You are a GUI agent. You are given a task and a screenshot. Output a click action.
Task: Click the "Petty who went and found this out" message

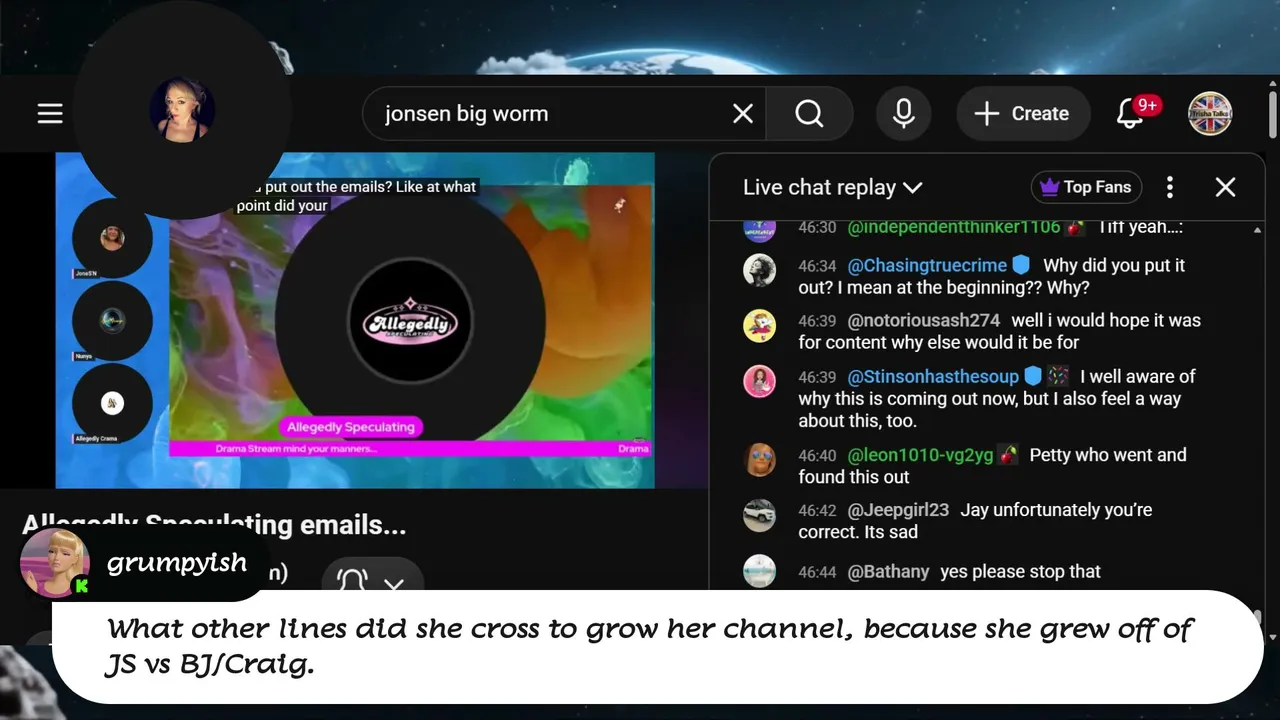992,466
